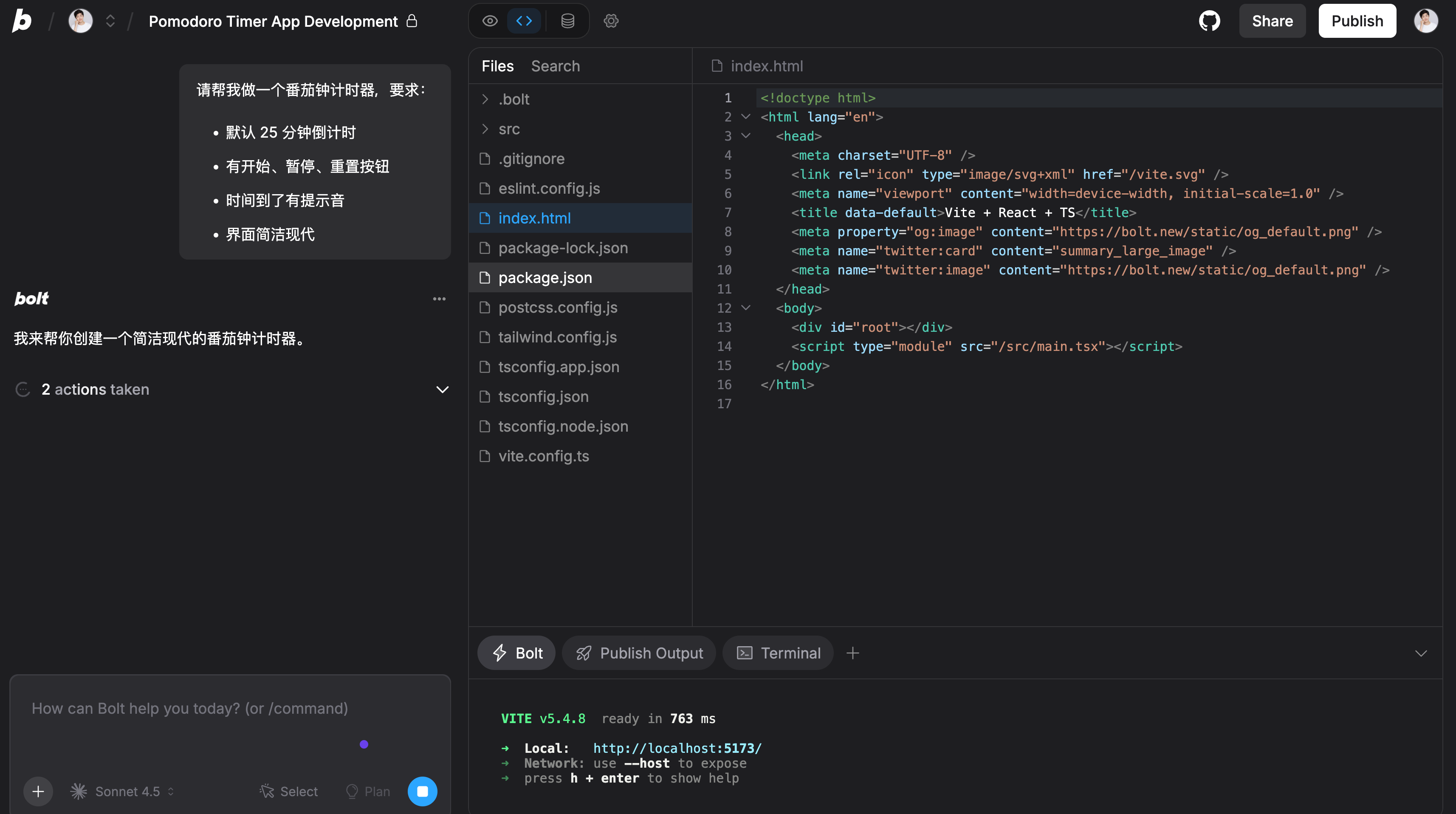The image size is (1456, 814).
Task: Switch to preview mode with eye icon
Action: tap(490, 22)
